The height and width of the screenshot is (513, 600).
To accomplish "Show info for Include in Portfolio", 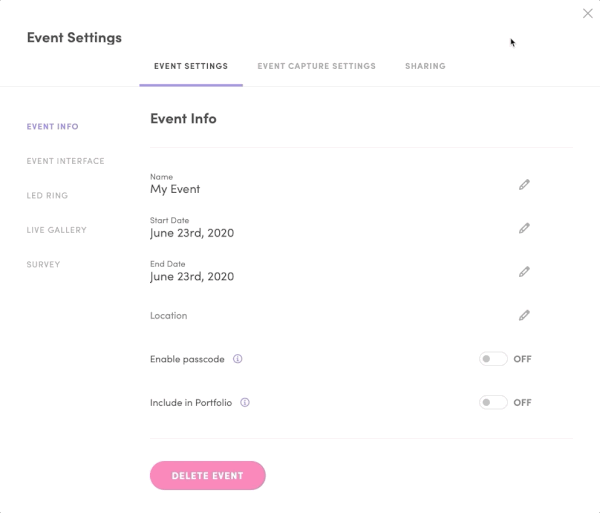I will coord(245,402).
